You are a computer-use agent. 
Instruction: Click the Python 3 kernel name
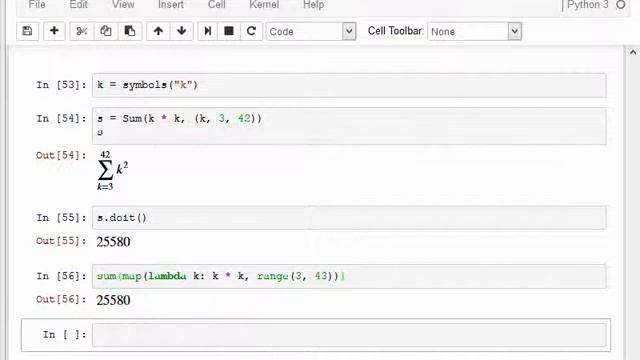pyautogui.click(x=588, y=5)
